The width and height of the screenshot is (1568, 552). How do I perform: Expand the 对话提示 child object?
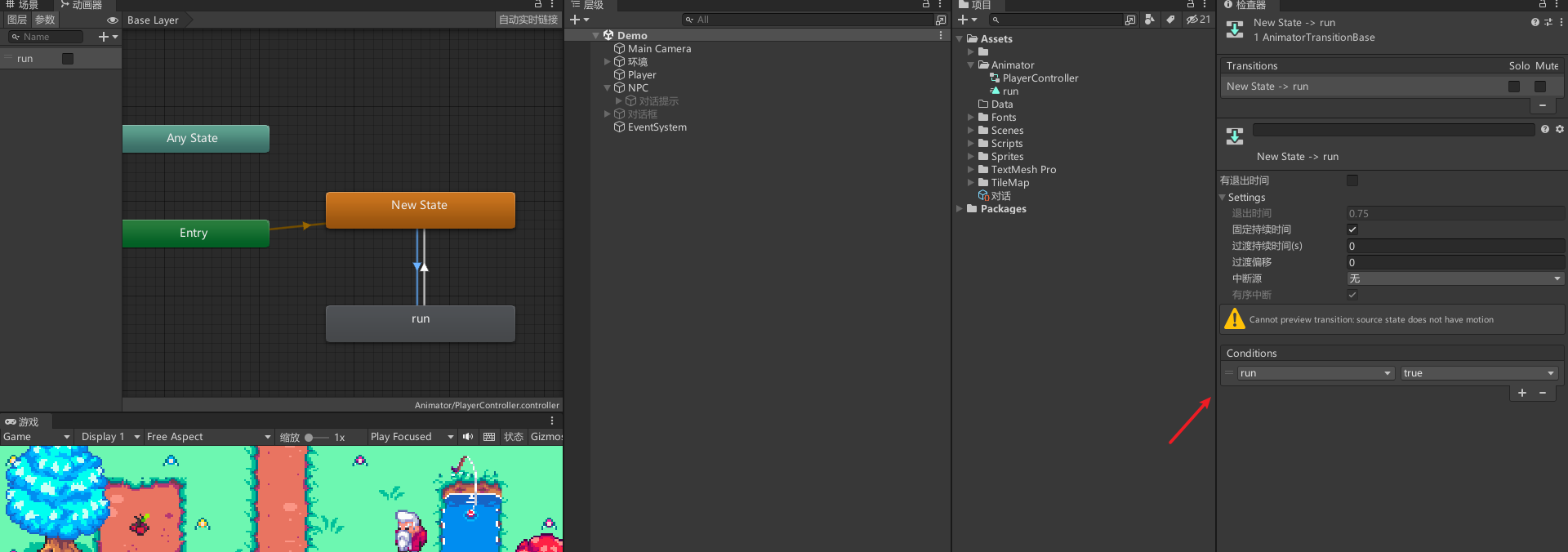pos(618,101)
